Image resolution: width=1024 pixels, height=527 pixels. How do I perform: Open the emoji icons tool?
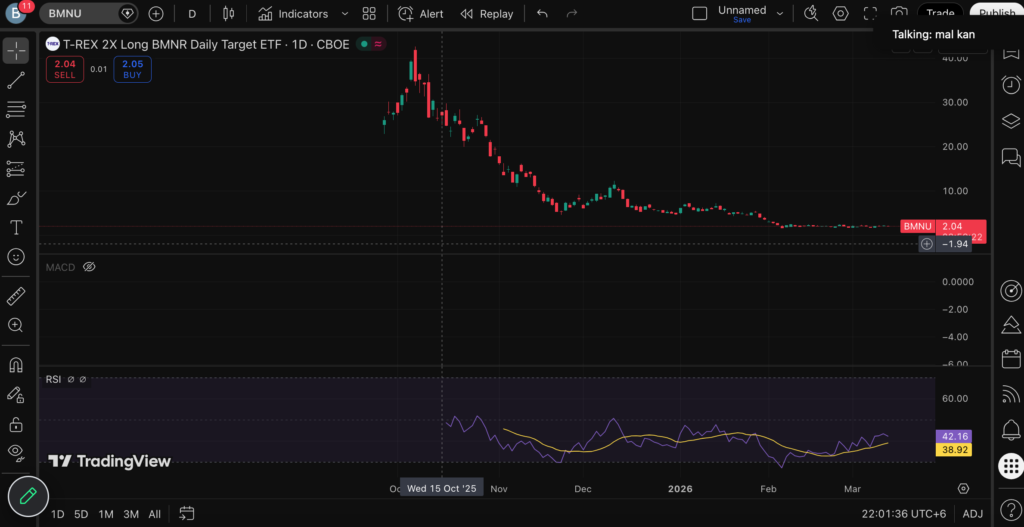coord(16,257)
